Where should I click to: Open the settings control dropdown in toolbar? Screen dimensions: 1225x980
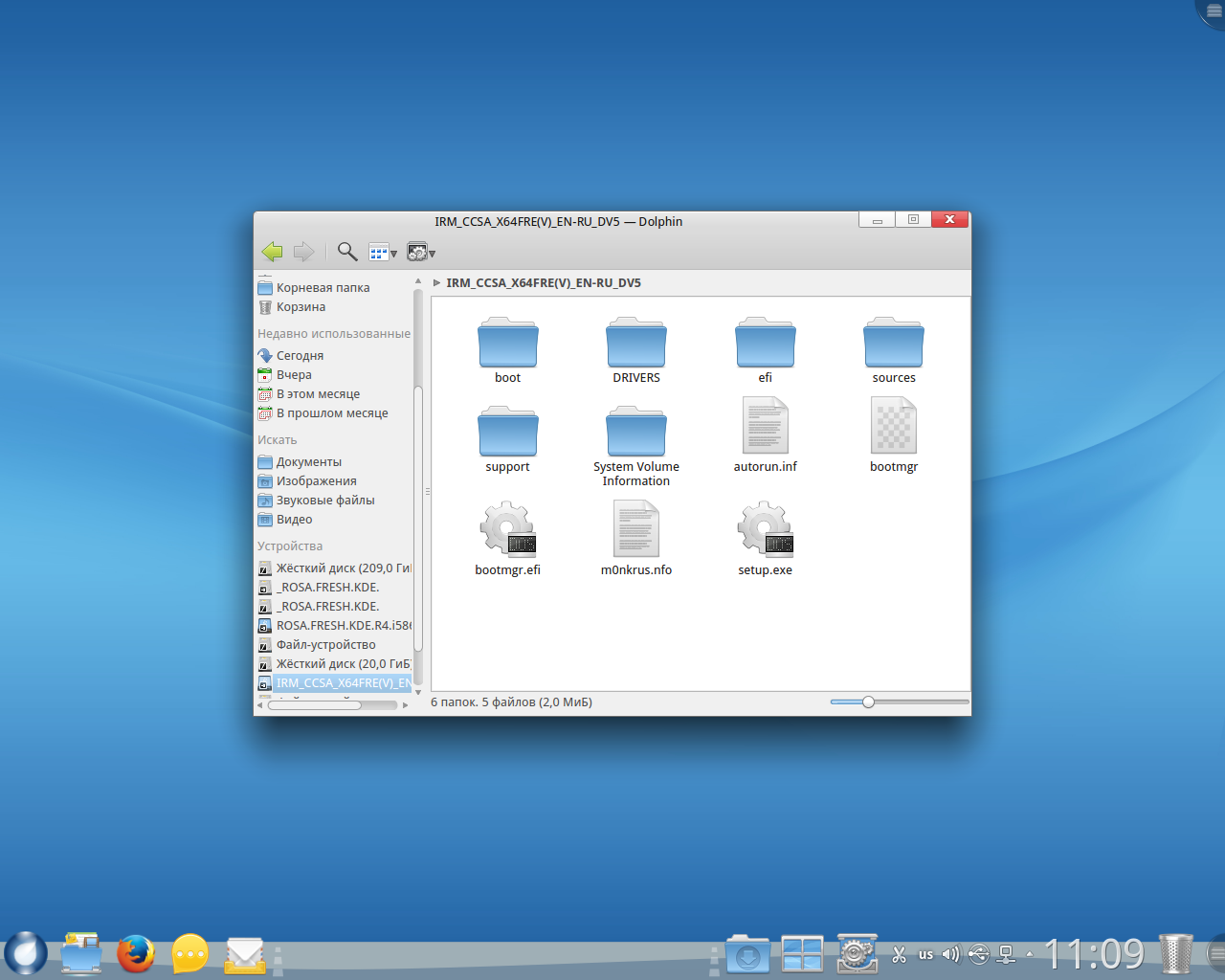[x=421, y=253]
